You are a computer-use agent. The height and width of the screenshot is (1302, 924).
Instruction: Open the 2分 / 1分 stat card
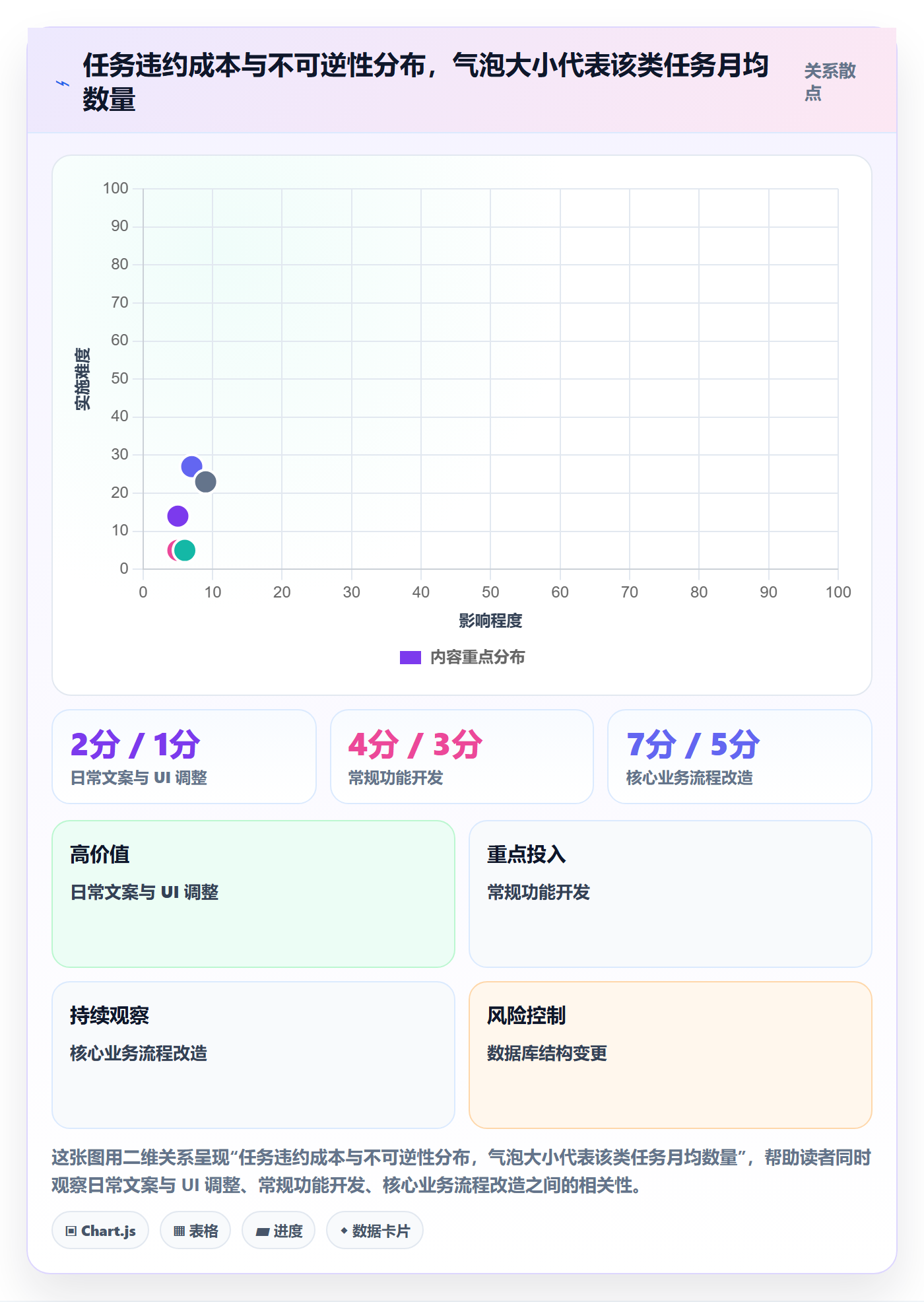184,757
